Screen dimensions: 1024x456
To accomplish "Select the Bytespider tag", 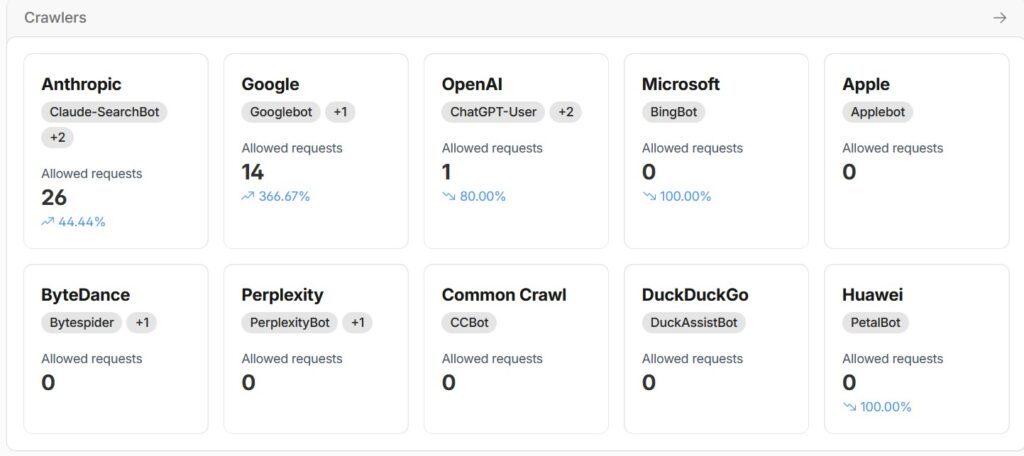I will pos(82,323).
